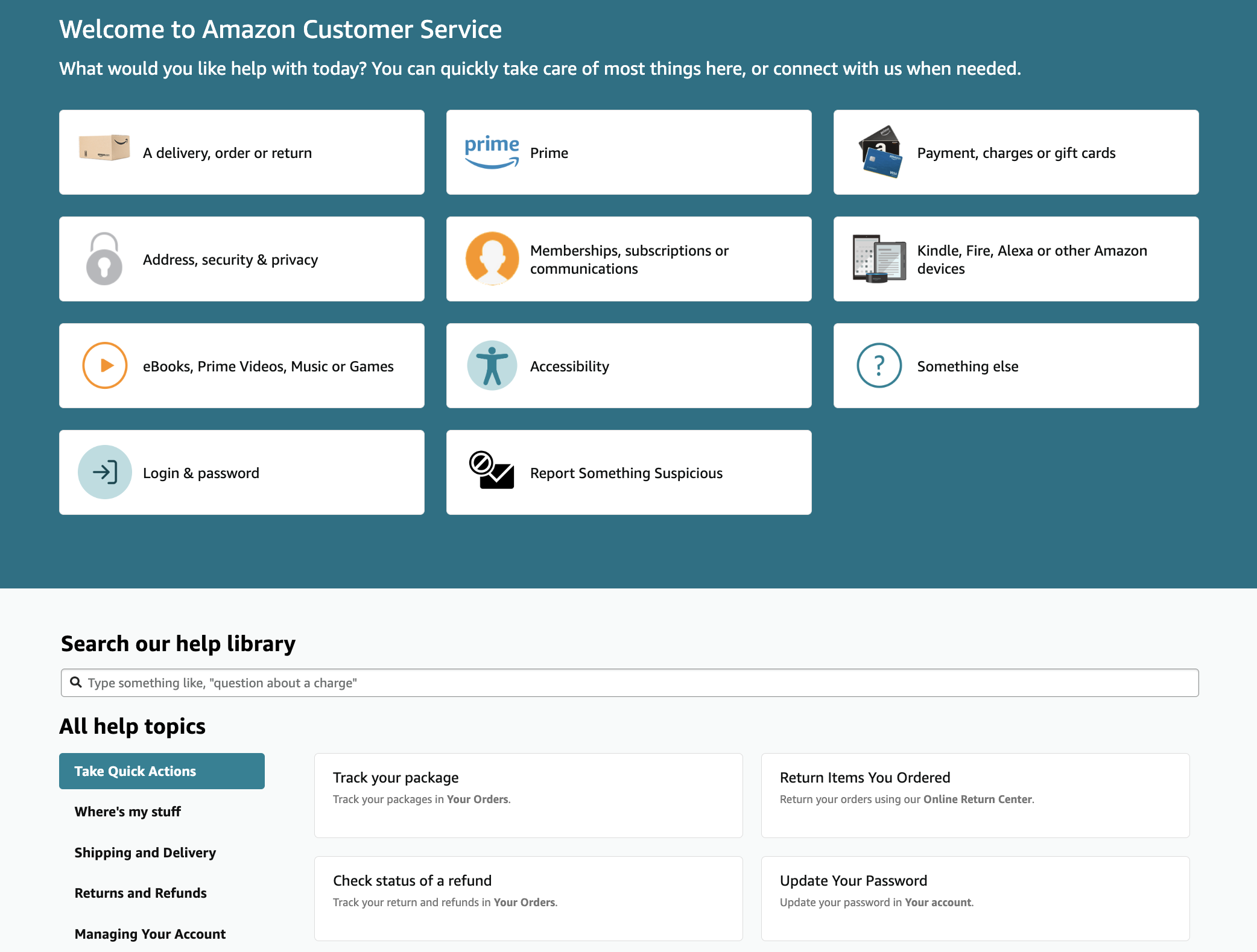
Task: Open 'Return Items You Ordered' quick action
Action: (x=975, y=795)
